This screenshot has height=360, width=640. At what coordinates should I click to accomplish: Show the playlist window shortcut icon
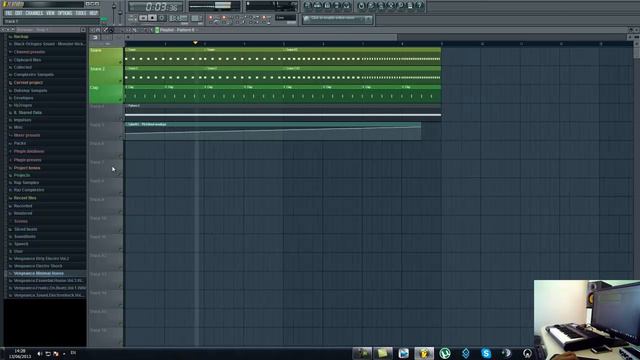pos(308,6)
